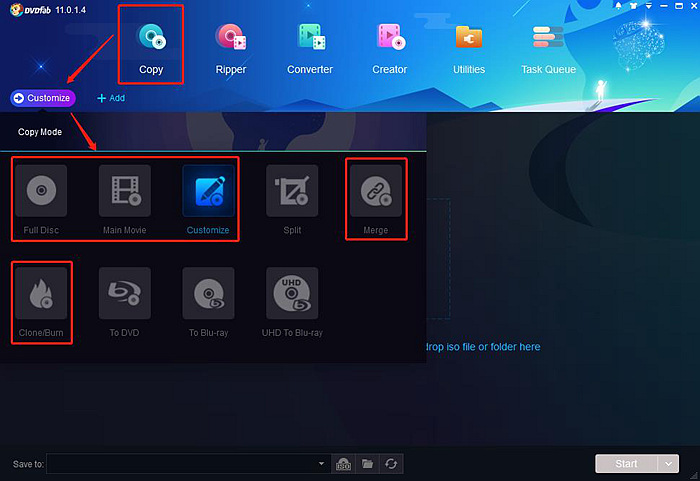The height and width of the screenshot is (481, 700).
Task: Click the Add source button
Action: tap(111, 98)
